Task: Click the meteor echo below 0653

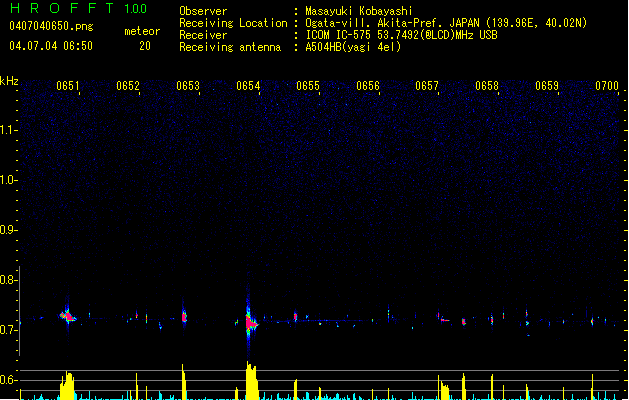Action: [184, 316]
